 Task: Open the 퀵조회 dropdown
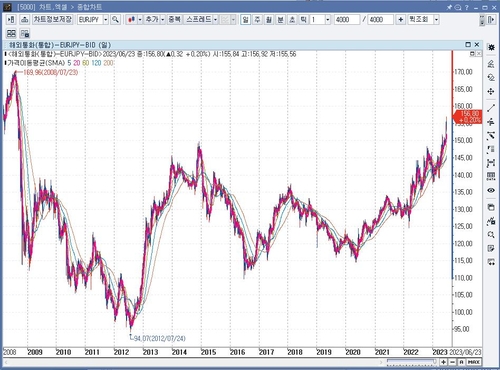pos(436,20)
